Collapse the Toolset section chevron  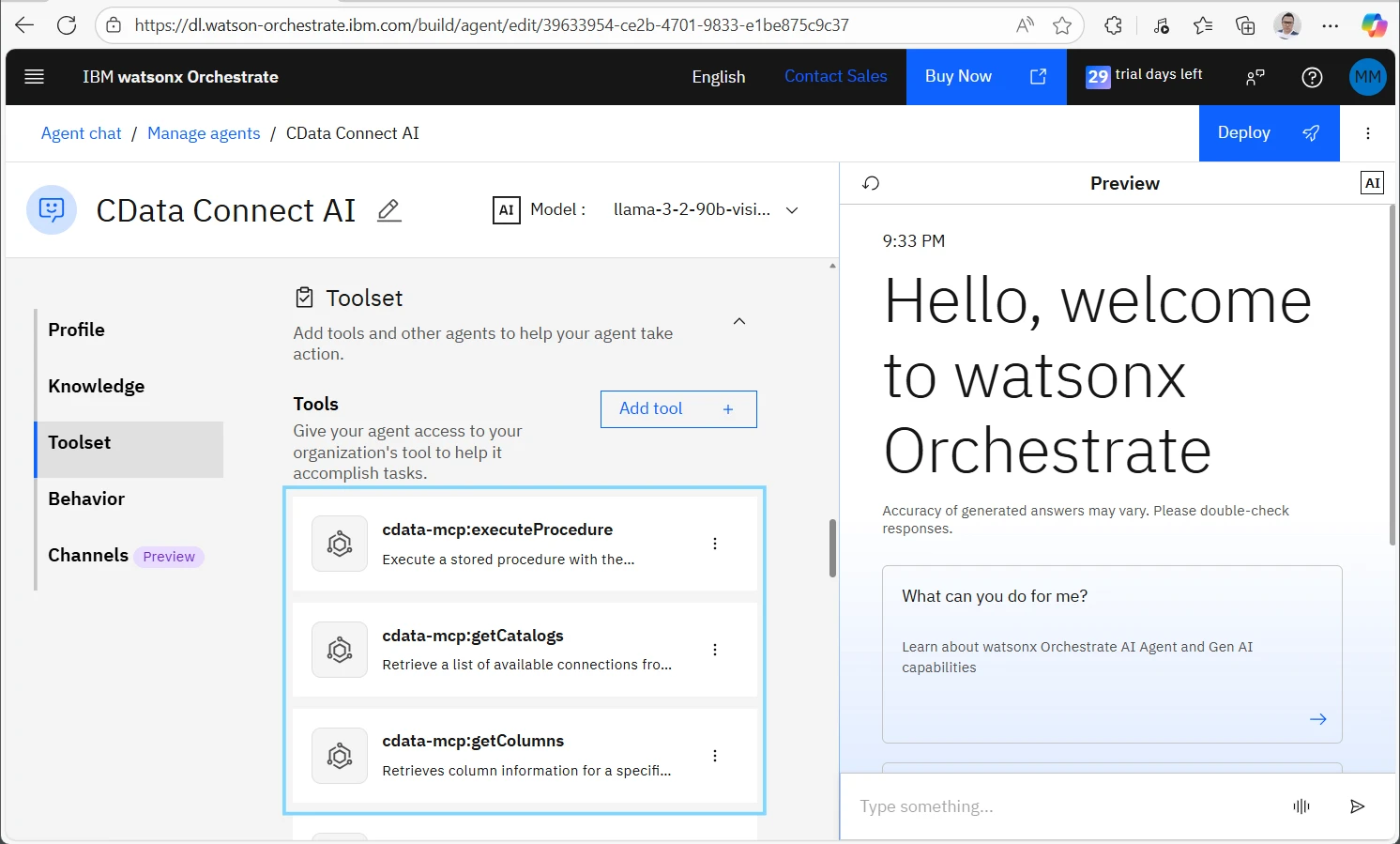pos(739,322)
